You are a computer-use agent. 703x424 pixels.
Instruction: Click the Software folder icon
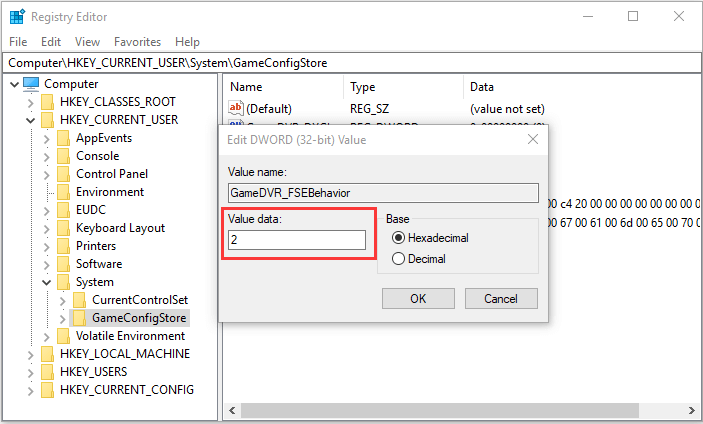click(64, 264)
